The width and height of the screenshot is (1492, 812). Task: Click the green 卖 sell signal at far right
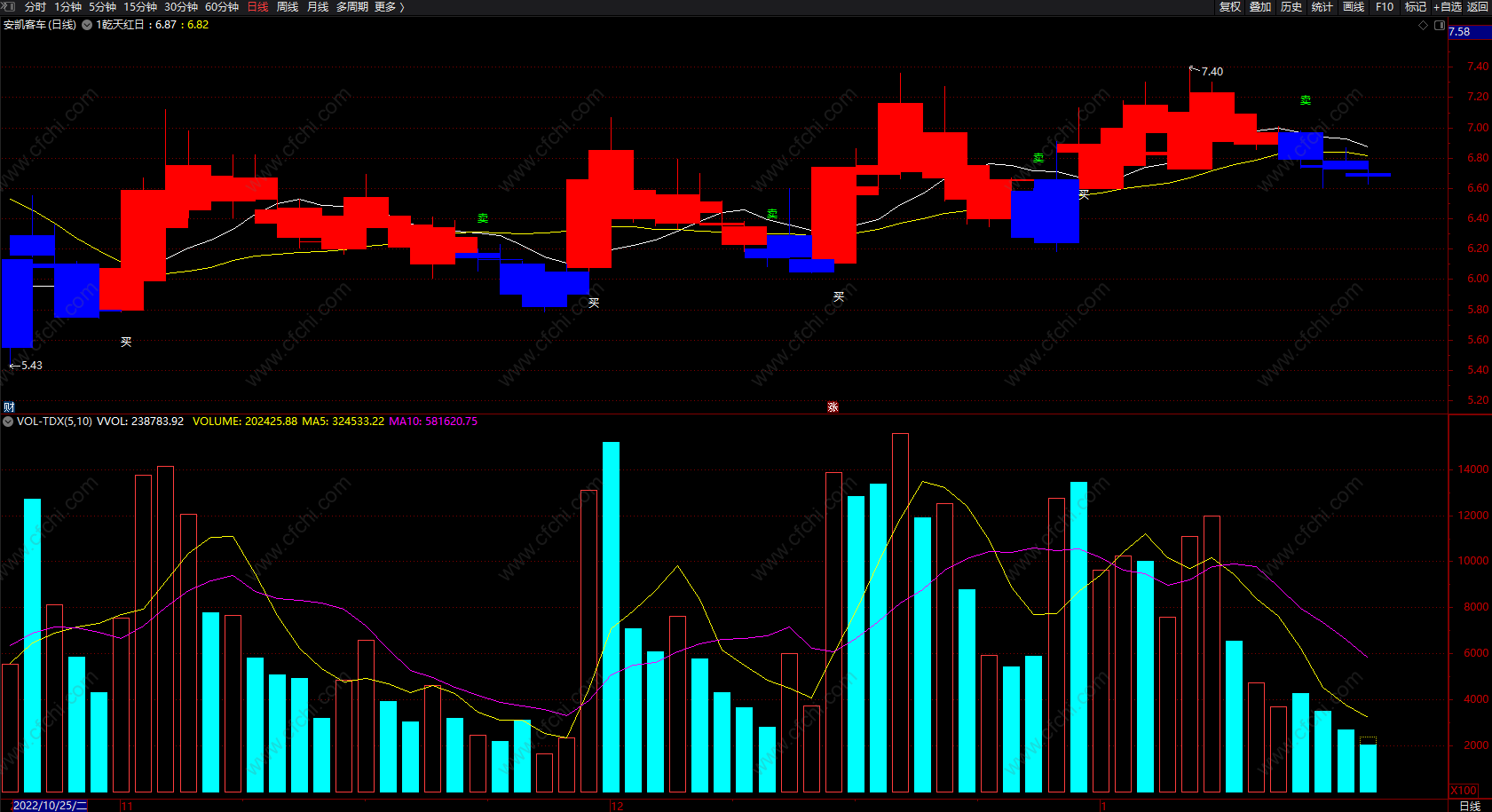(x=1306, y=100)
